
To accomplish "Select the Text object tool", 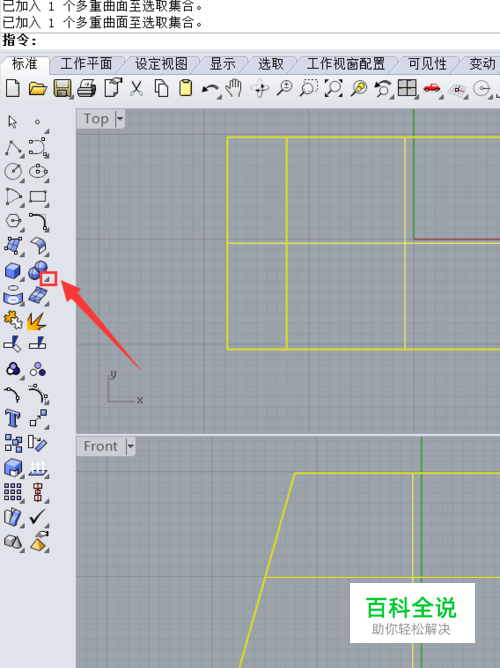I will point(13,419).
